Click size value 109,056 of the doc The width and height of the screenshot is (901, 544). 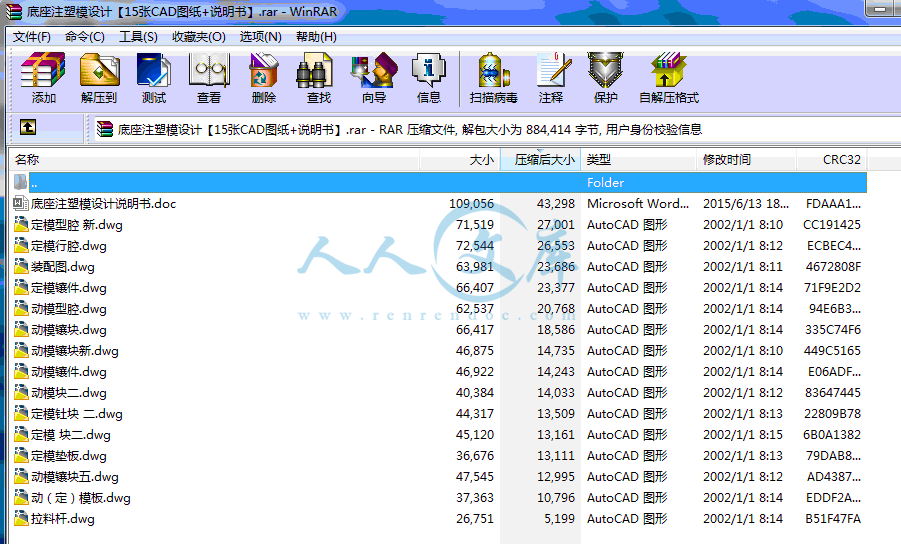(x=471, y=204)
